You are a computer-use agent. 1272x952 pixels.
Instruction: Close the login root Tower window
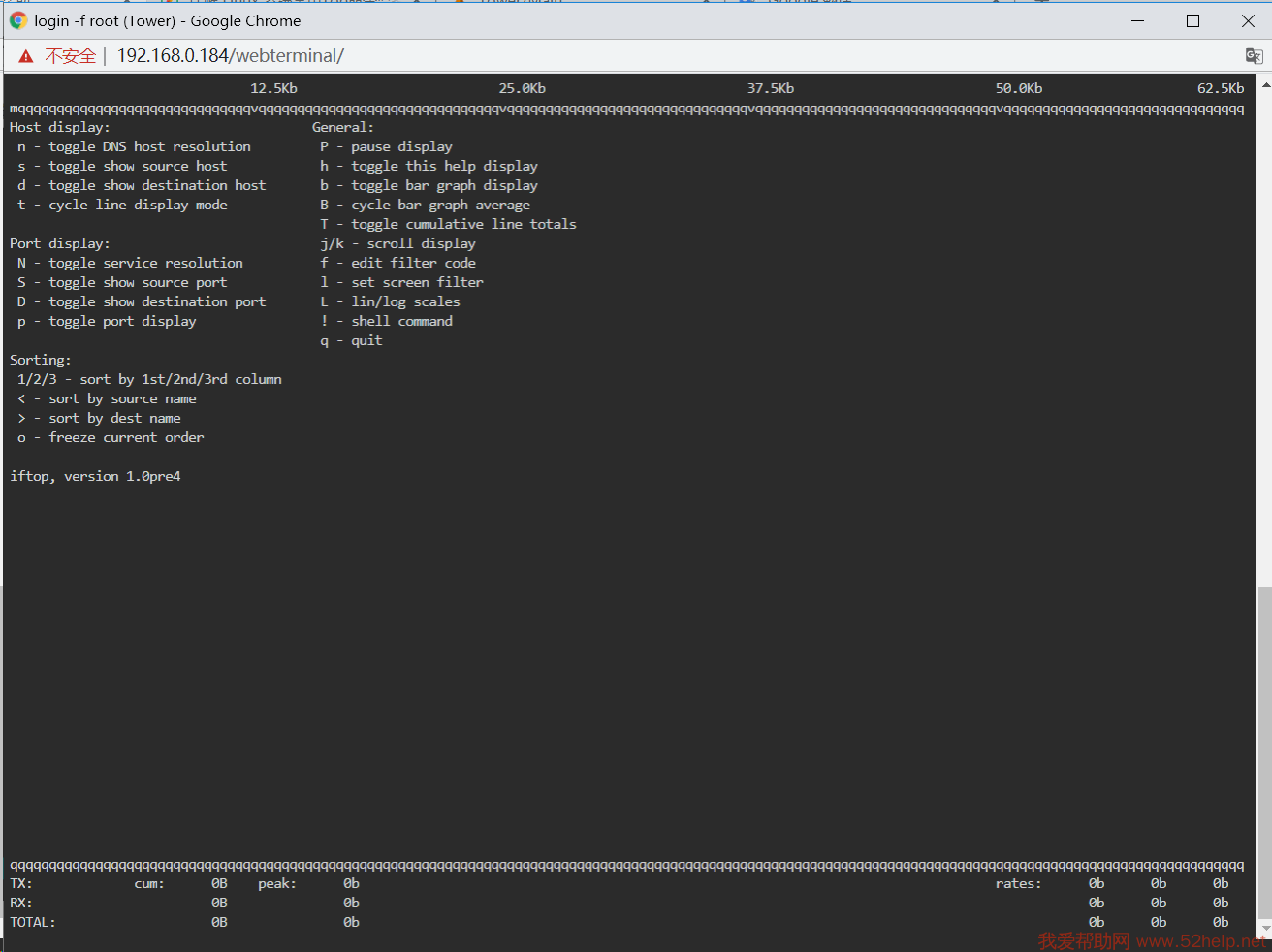click(x=1248, y=20)
